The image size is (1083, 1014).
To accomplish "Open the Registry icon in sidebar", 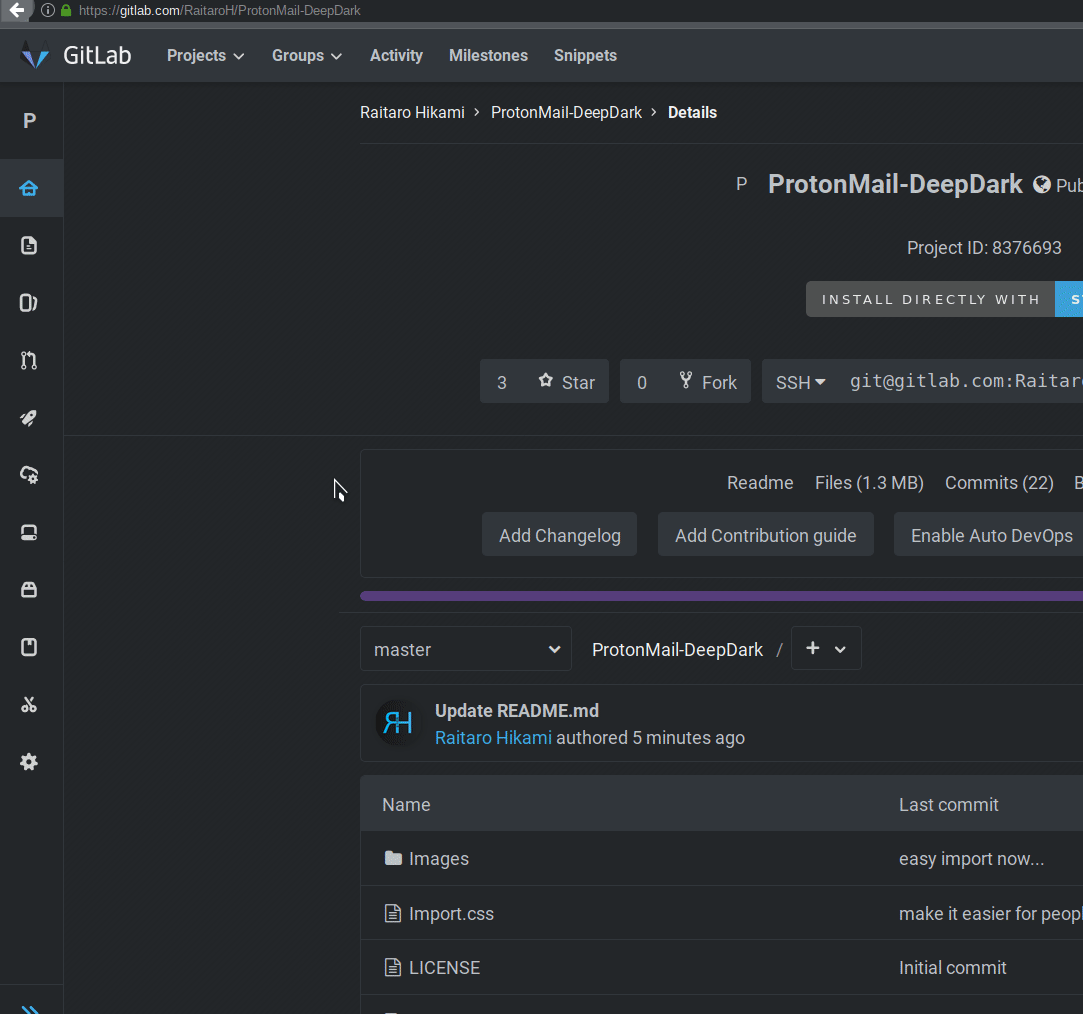I will (29, 589).
